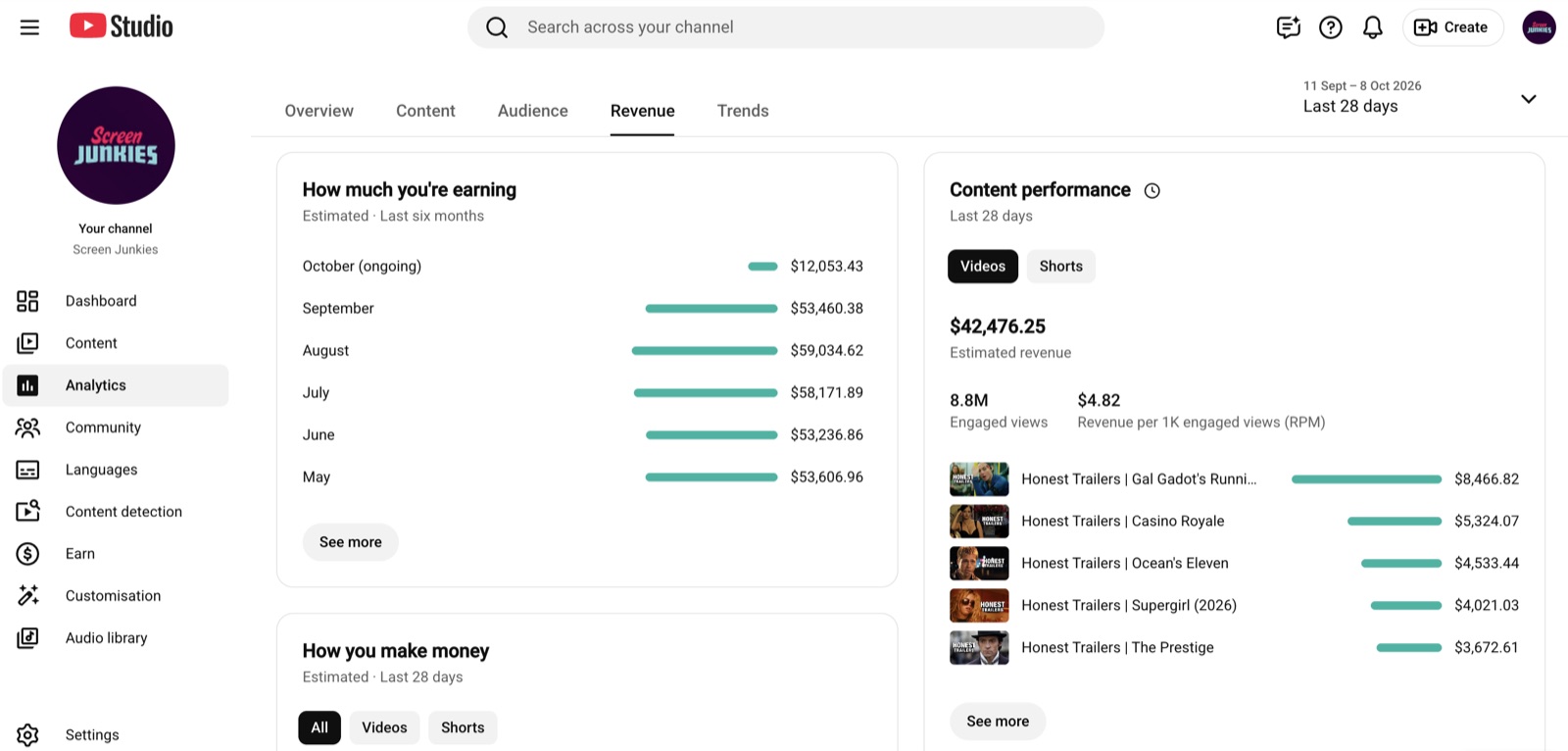Switch to the Content analytics tab
The image size is (1568, 751).
(425, 111)
